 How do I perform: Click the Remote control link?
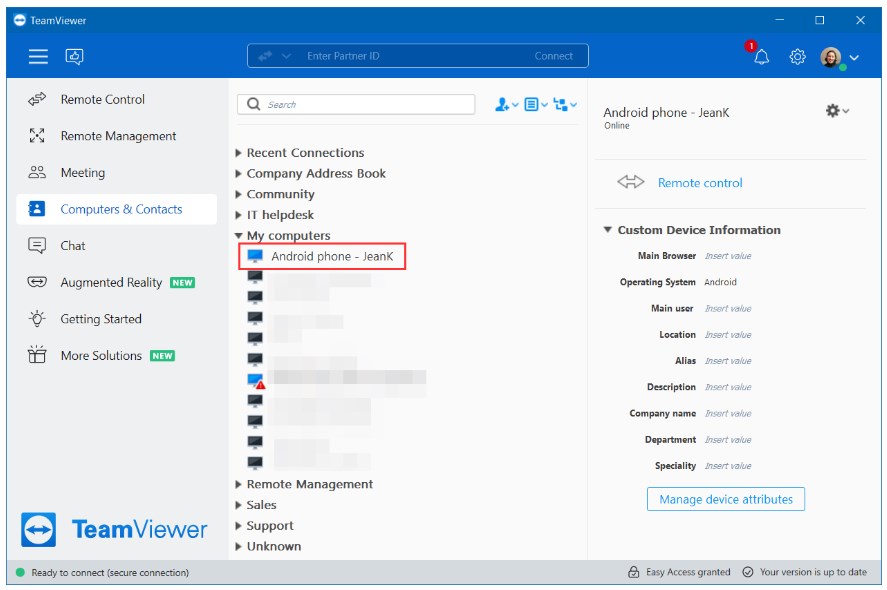point(699,183)
